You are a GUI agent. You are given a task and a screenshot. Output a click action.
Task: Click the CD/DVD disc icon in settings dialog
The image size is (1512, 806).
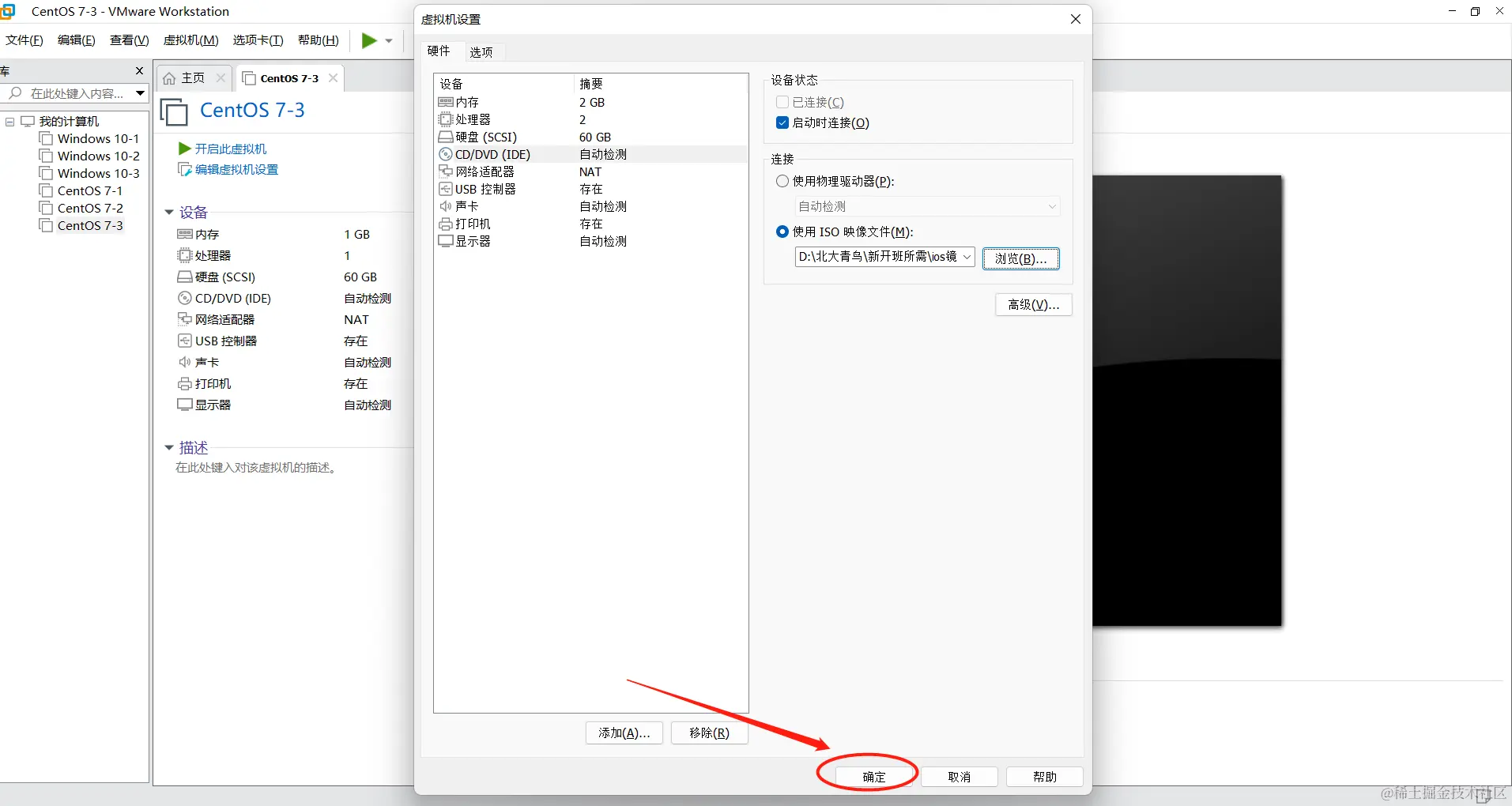coord(446,154)
